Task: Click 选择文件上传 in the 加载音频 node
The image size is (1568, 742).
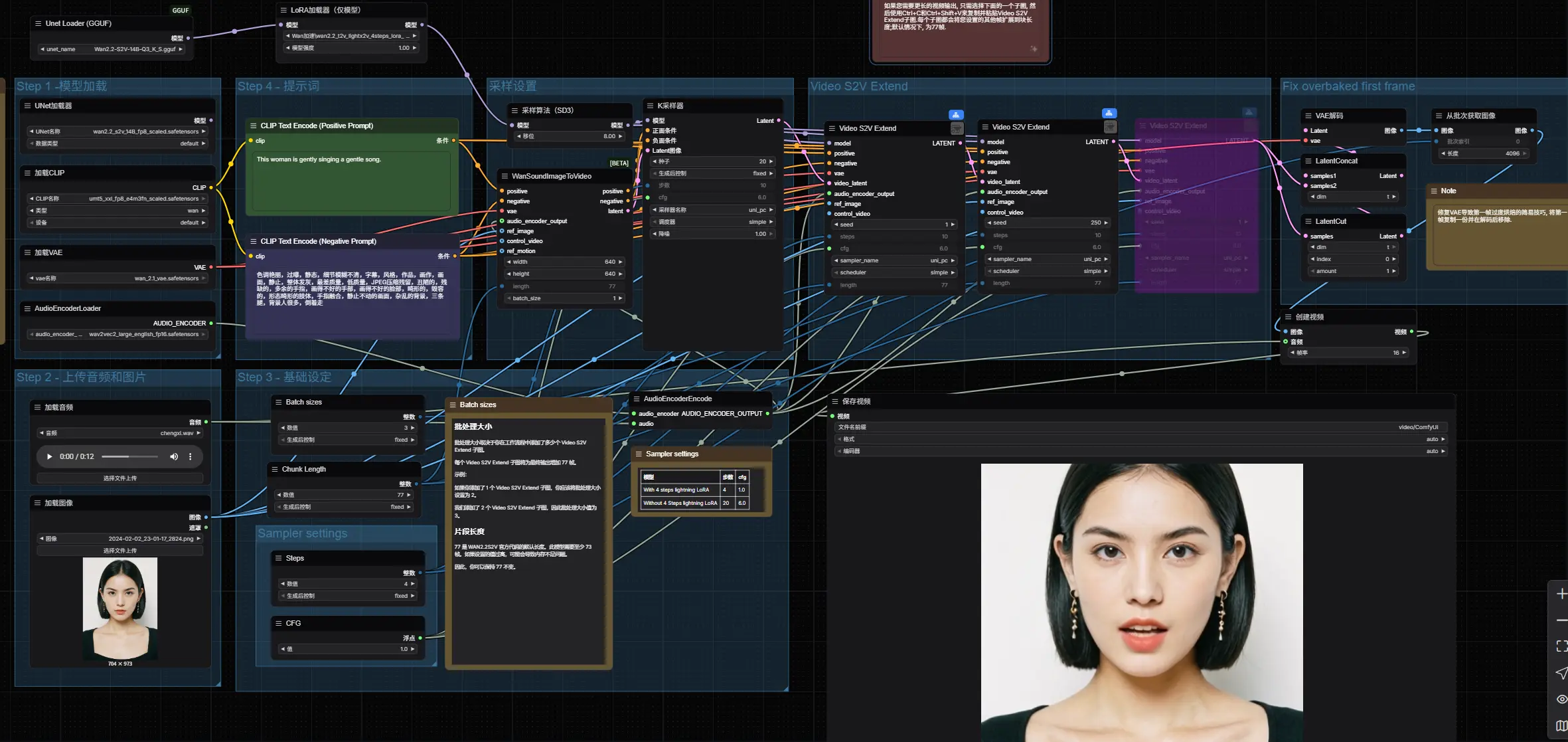Action: [x=119, y=478]
